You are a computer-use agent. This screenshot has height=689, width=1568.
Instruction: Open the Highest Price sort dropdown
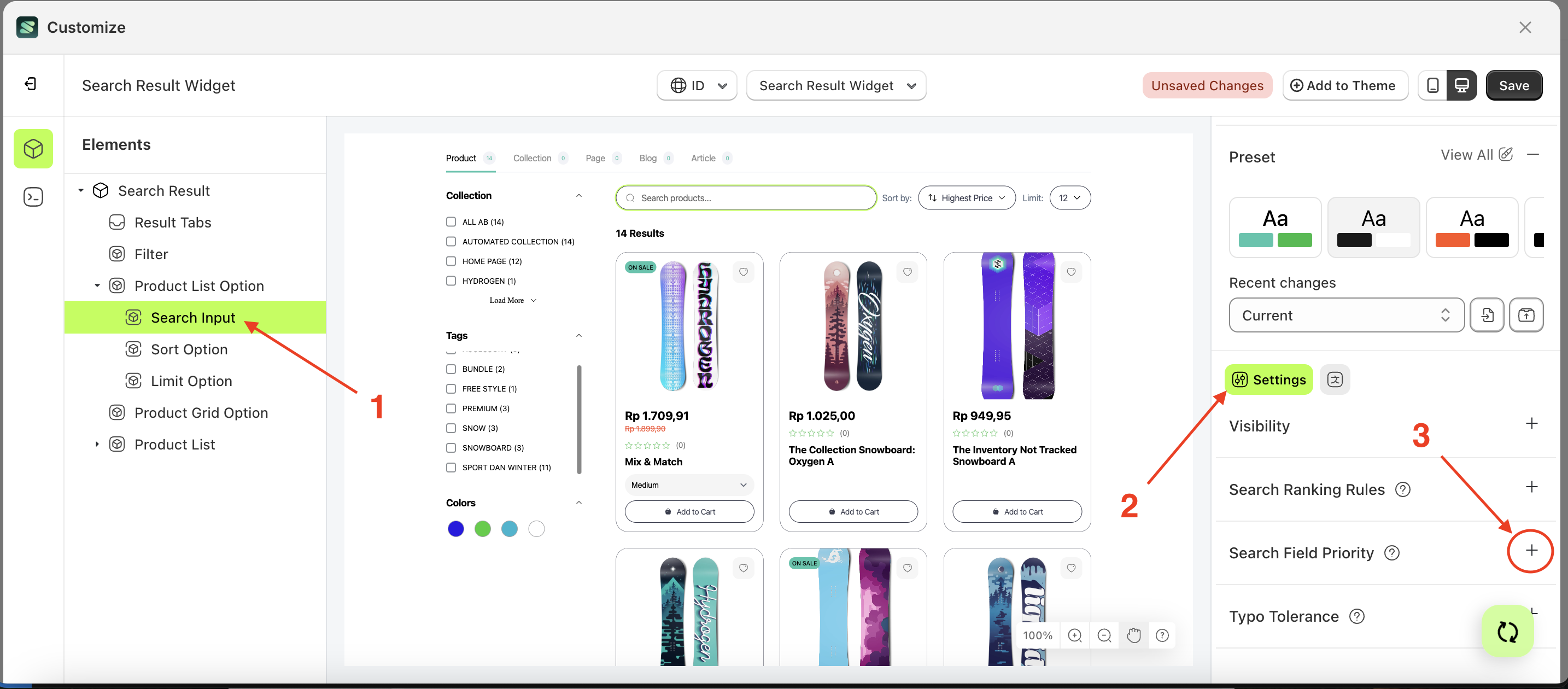pyautogui.click(x=966, y=198)
